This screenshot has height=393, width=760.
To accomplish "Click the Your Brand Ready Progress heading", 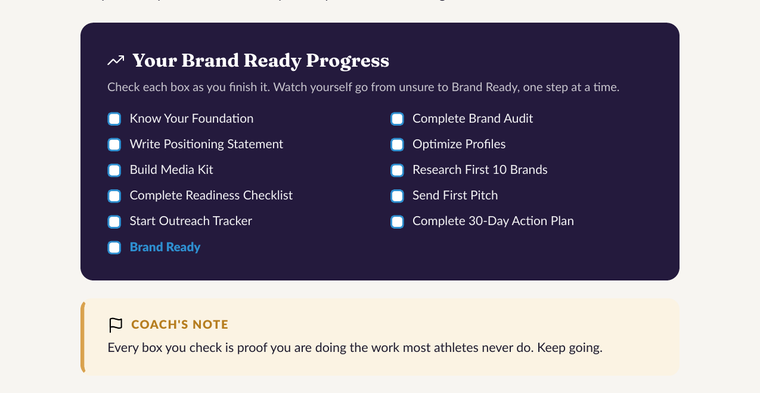I will coord(261,61).
